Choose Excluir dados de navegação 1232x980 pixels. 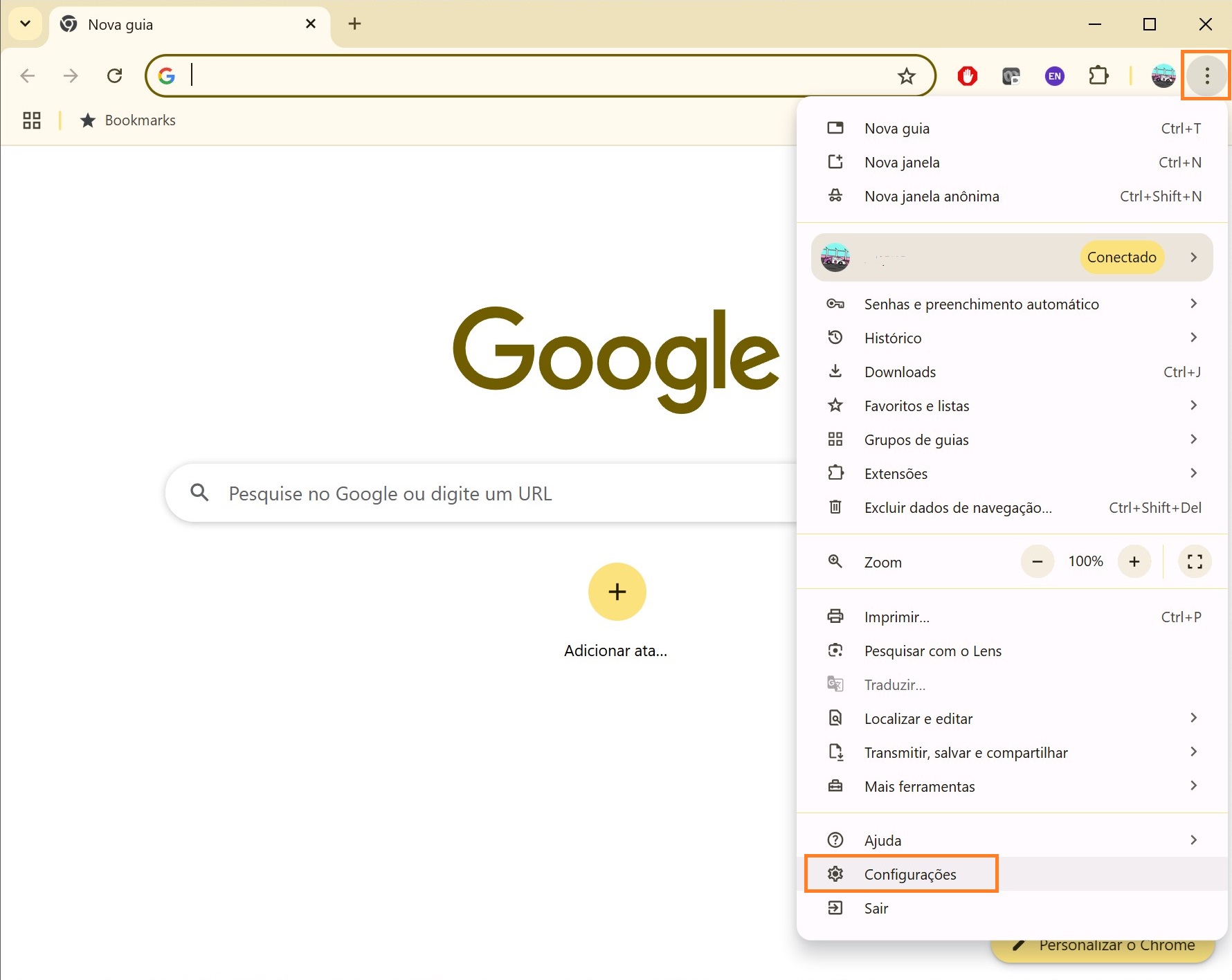(1012, 507)
